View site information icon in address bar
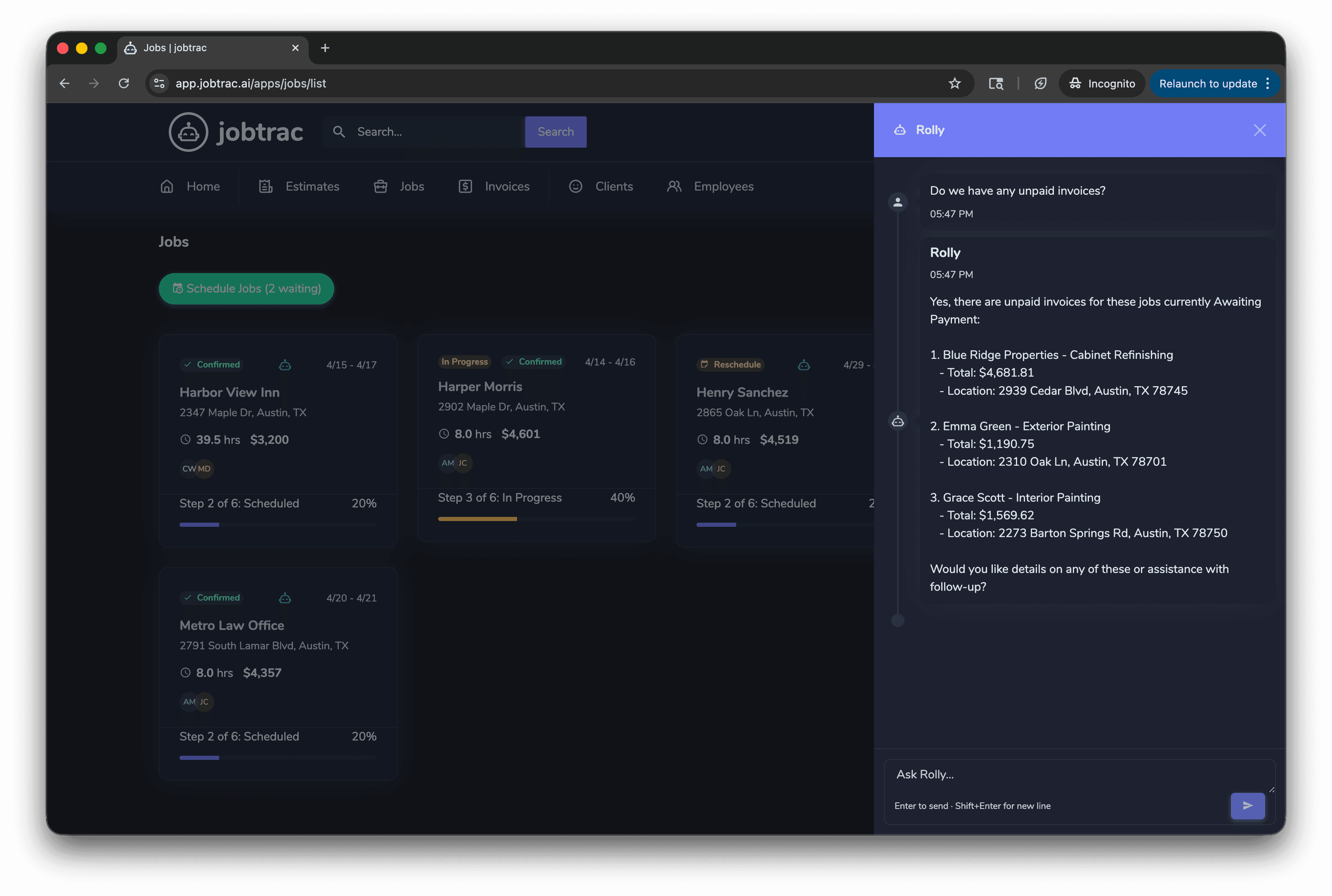Screen dimensions: 1332x896 click(x=159, y=83)
